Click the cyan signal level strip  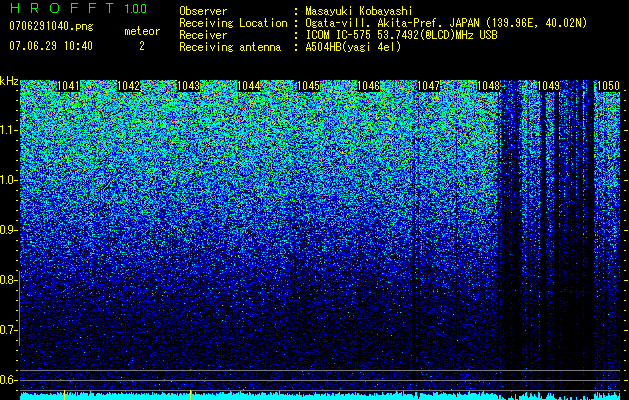point(320,397)
